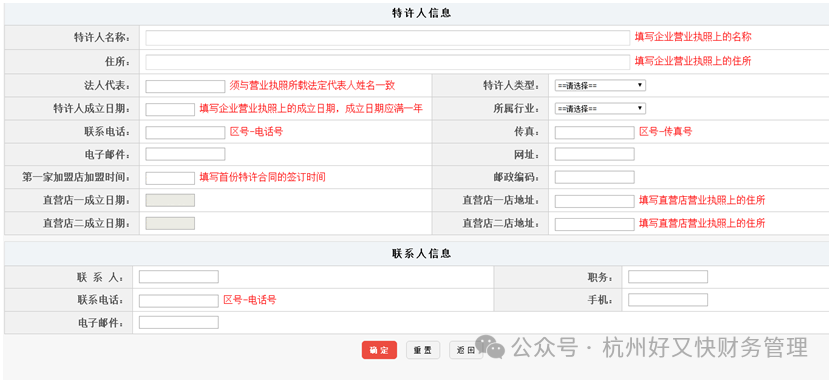834x380 pixels.
Task: Click the 住所 input field
Action: point(387,62)
